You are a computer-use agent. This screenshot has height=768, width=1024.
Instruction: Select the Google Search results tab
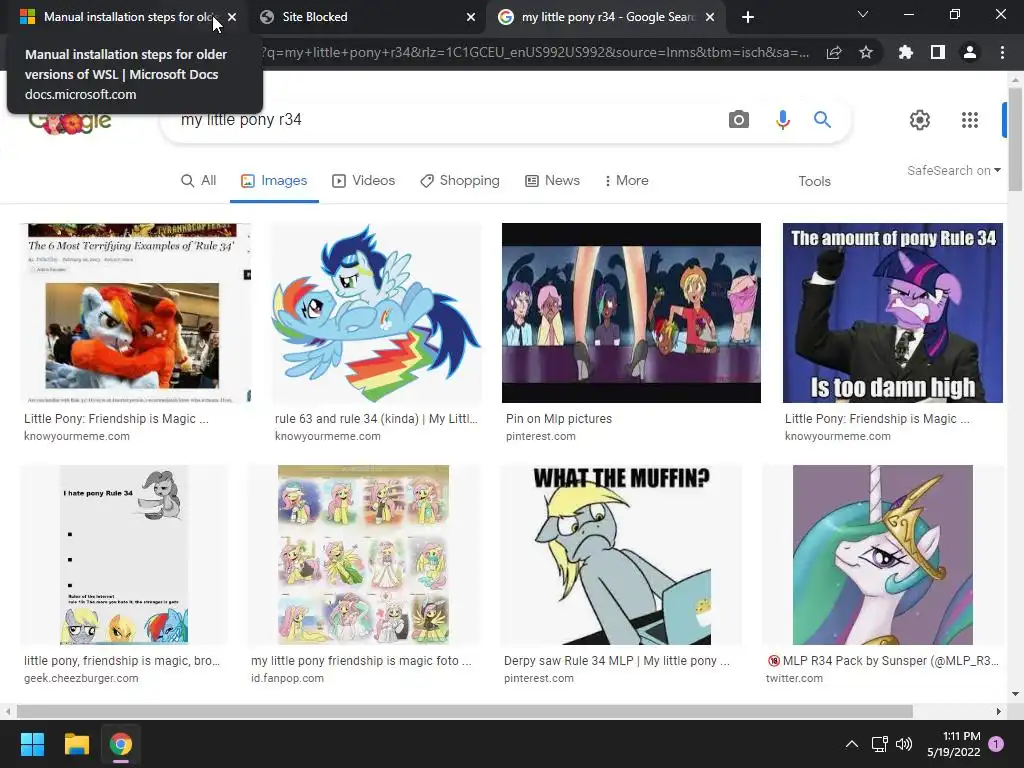click(x=607, y=17)
